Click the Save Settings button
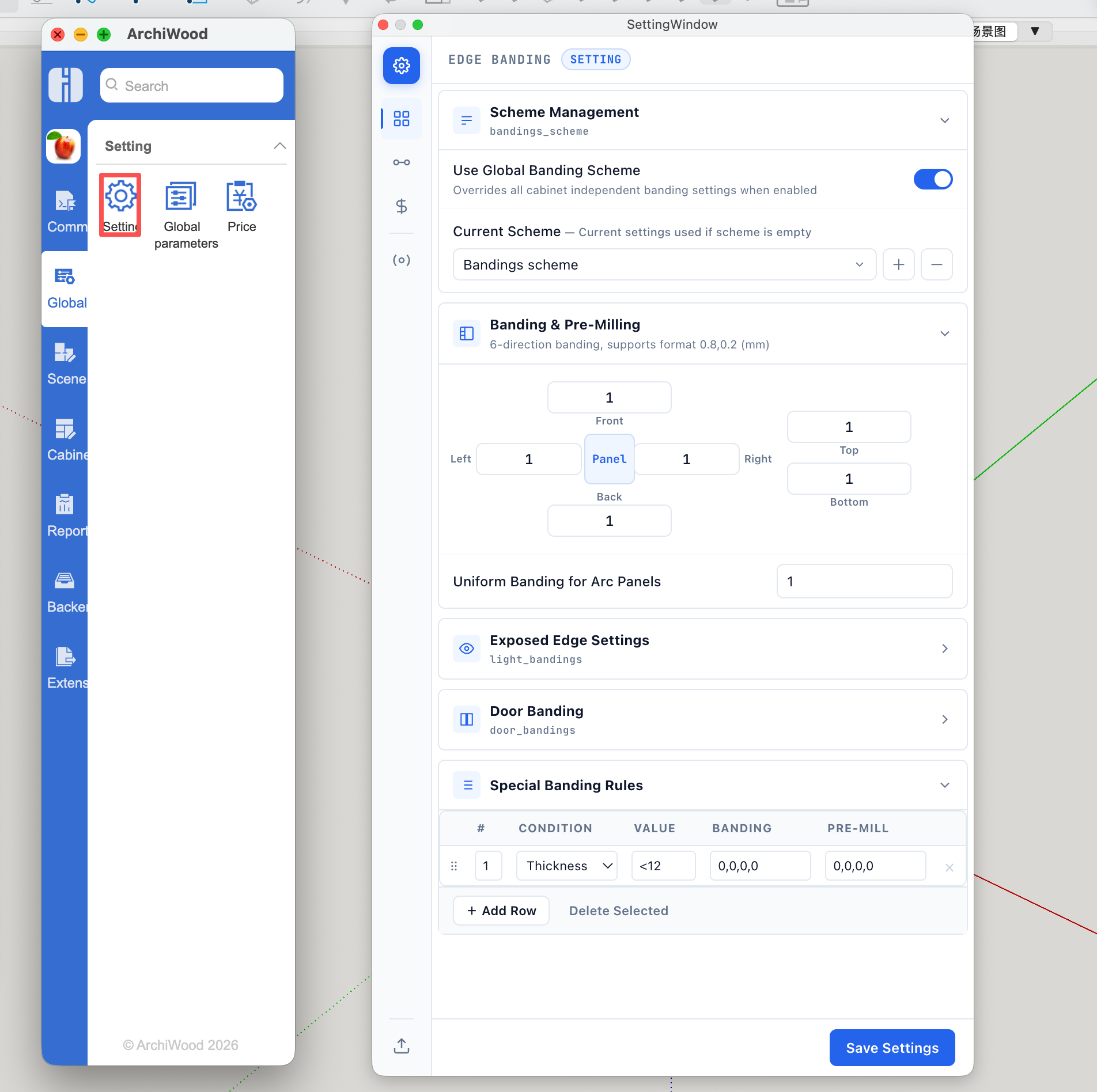The image size is (1097, 1092). point(892,1048)
